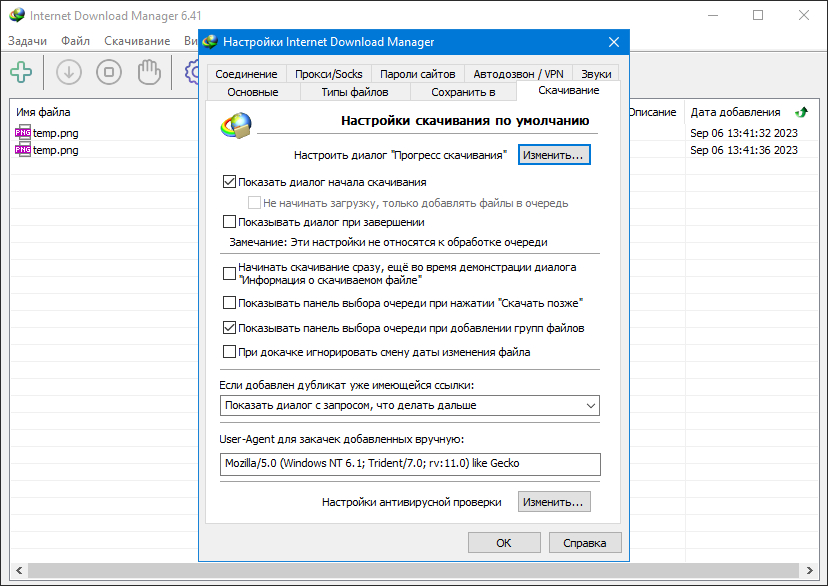The width and height of the screenshot is (828, 586).
Task: Click the IDM icon in main window title bar
Action: [17, 15]
